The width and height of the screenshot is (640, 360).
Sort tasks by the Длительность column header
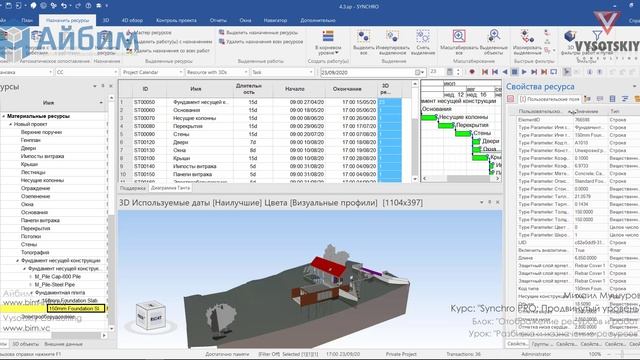coord(249,89)
